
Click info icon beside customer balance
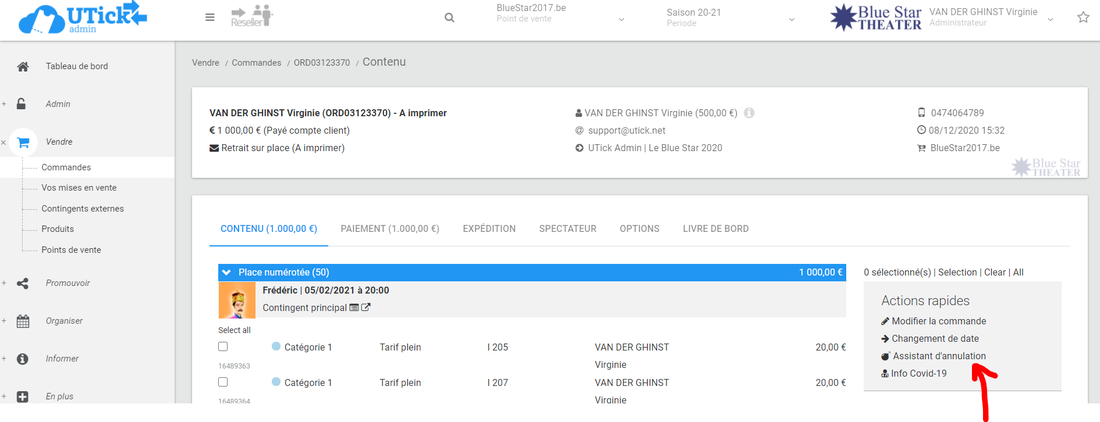[x=749, y=113]
